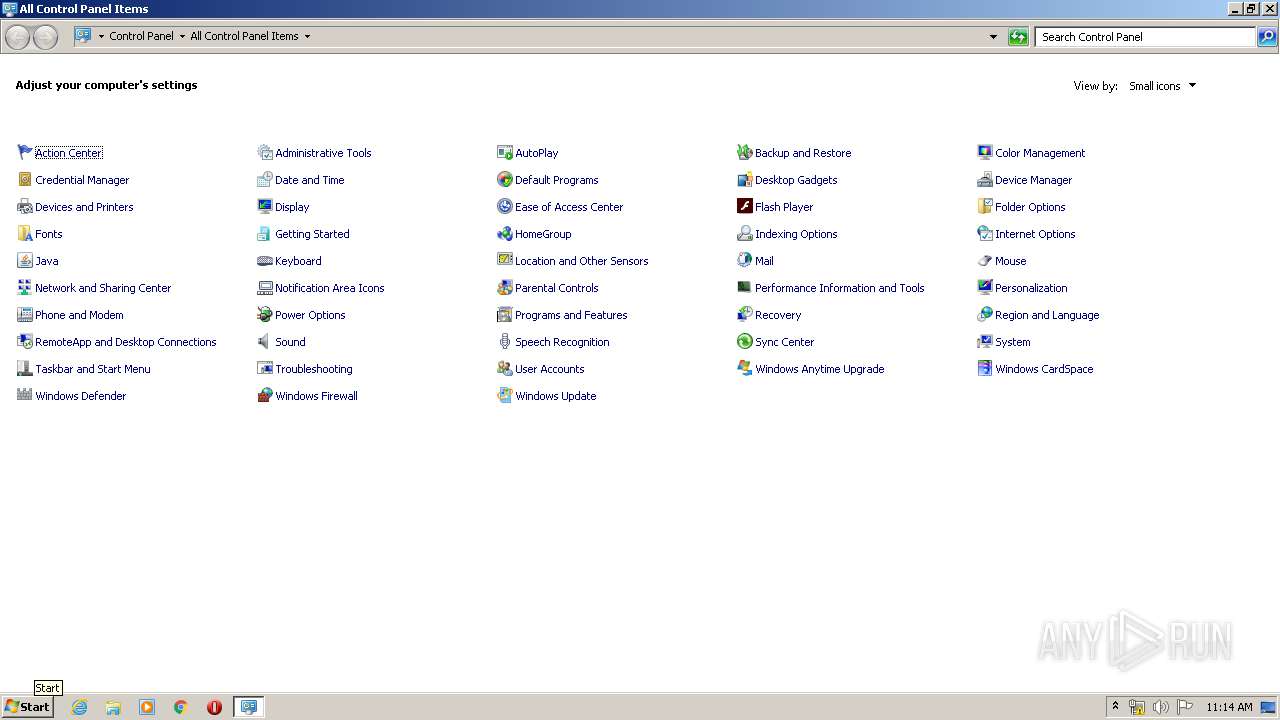Click the Credential Manager vault icon
The width and height of the screenshot is (1280, 720).
[x=25, y=180]
